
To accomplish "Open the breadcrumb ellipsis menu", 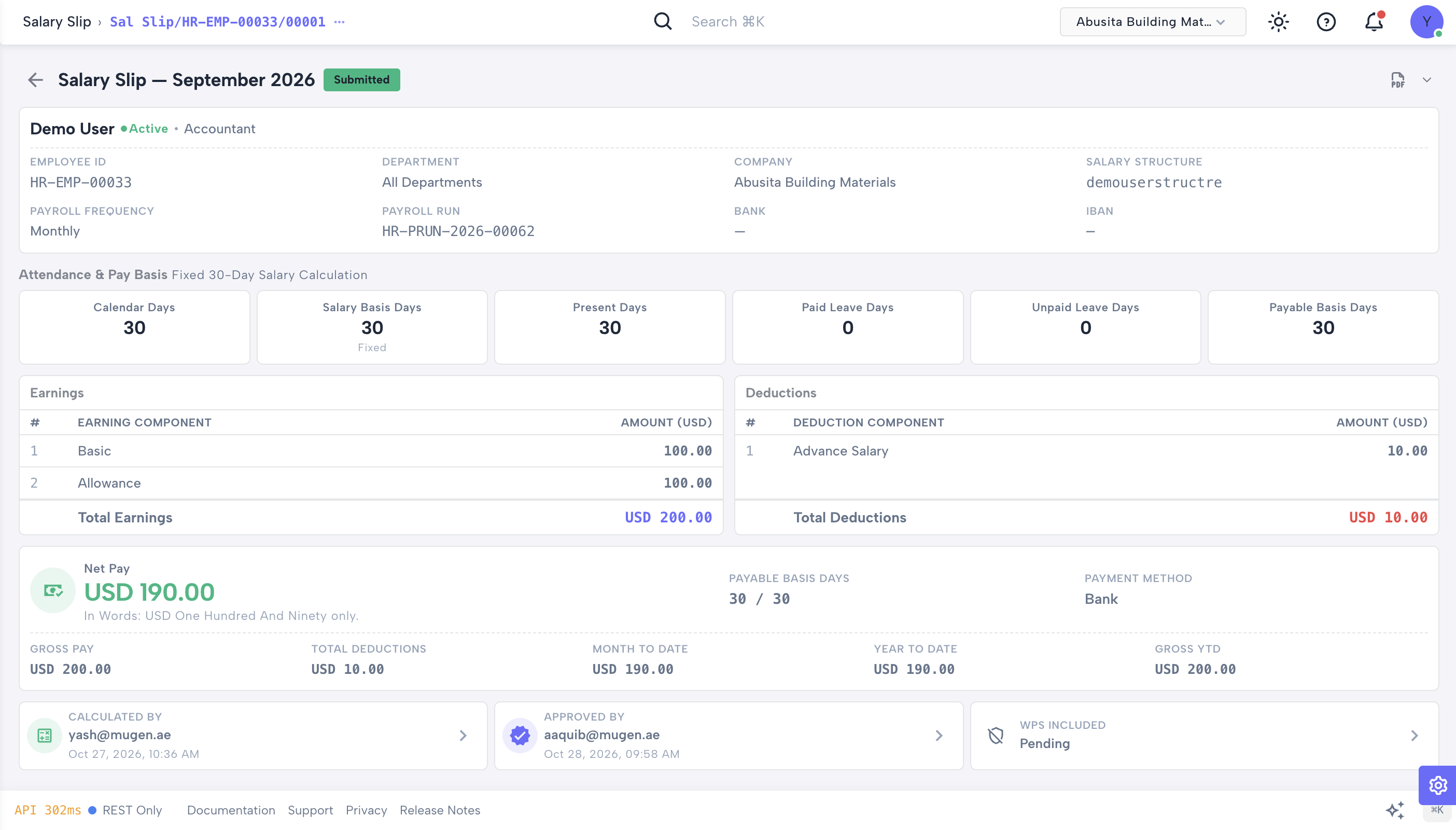I will [340, 22].
